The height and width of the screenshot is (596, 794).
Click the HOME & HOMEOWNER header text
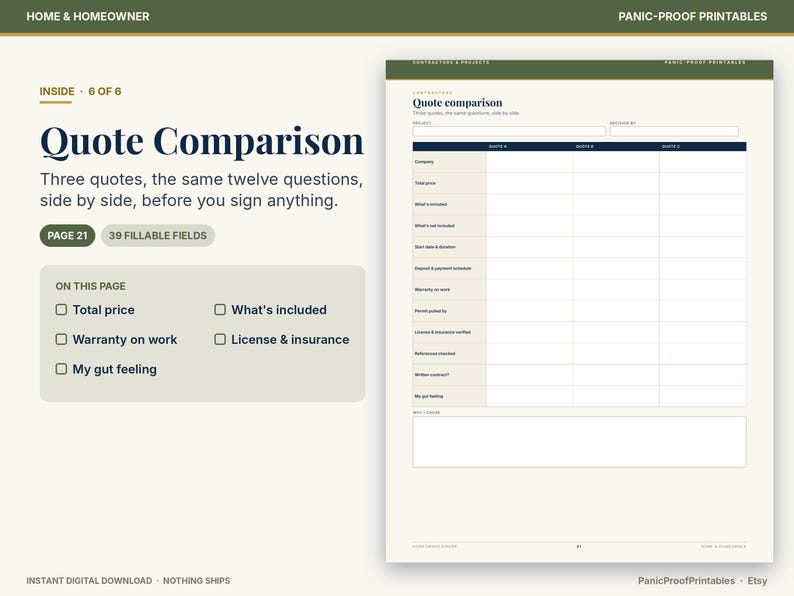(88, 16)
